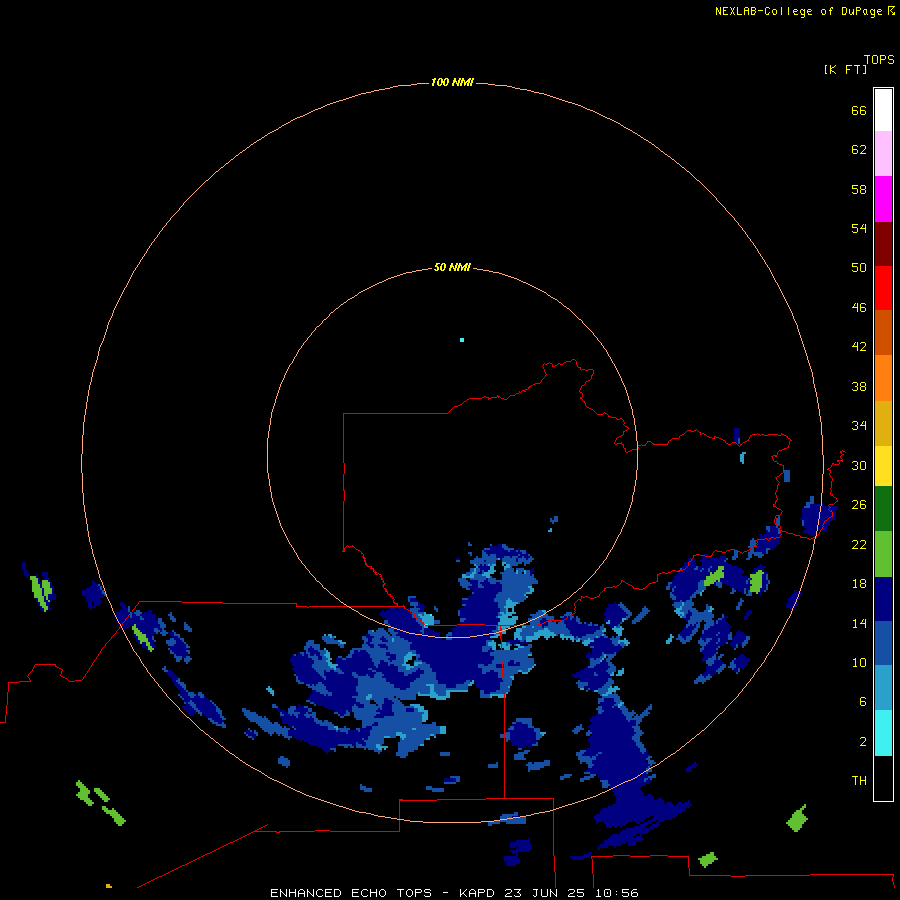Click the "2" legend value
This screenshot has height=900, width=900.
[863, 742]
